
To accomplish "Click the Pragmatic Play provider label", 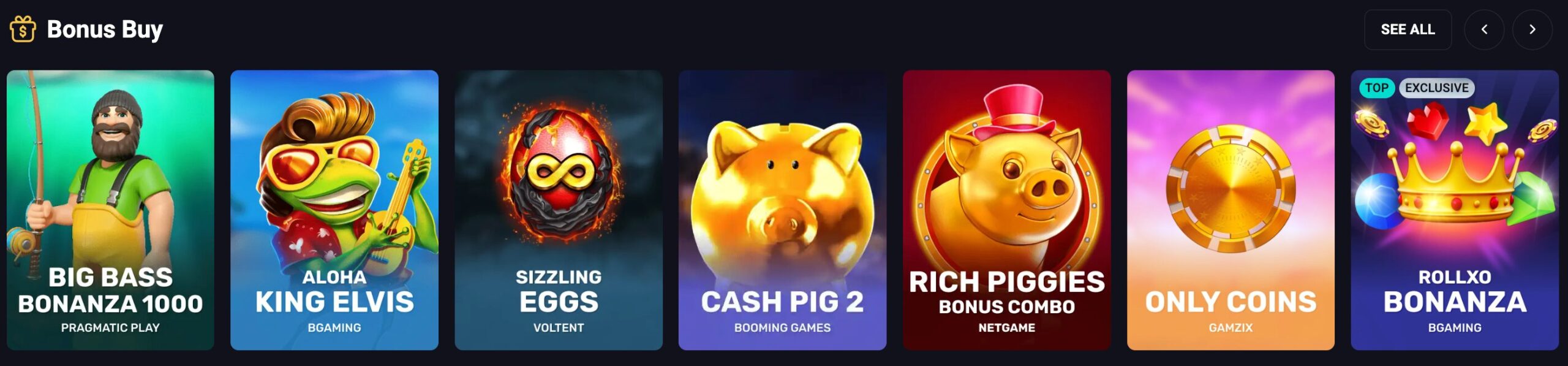I will point(110,328).
